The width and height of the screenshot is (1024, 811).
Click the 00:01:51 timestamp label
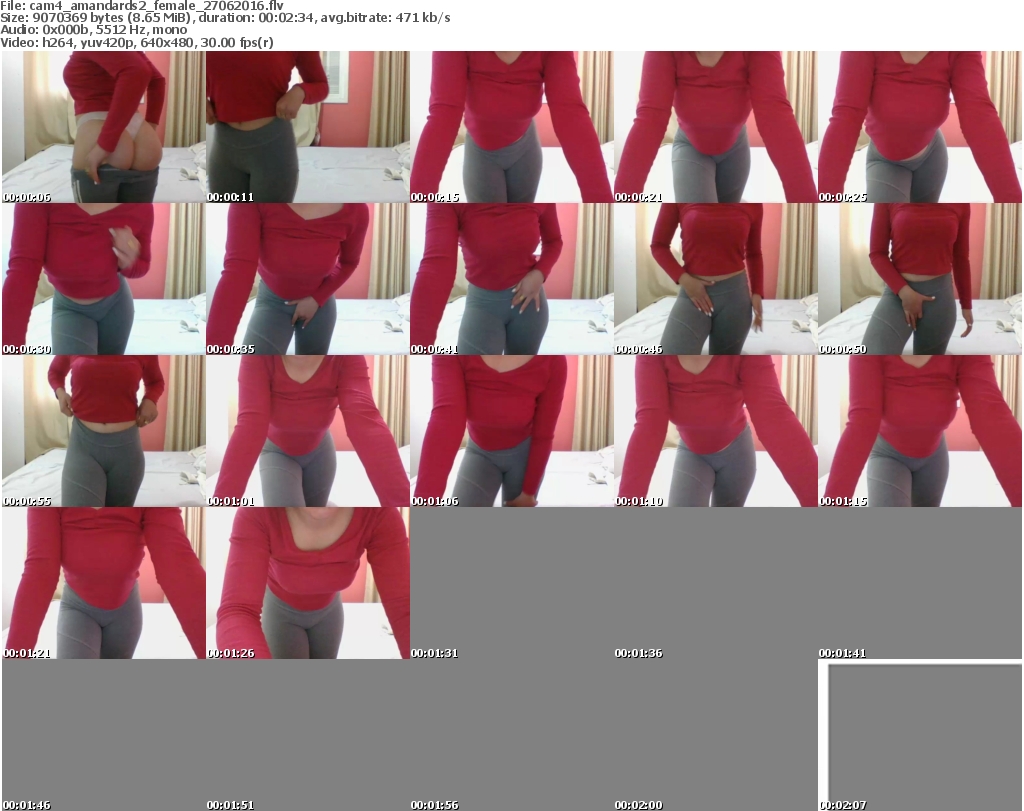click(231, 805)
